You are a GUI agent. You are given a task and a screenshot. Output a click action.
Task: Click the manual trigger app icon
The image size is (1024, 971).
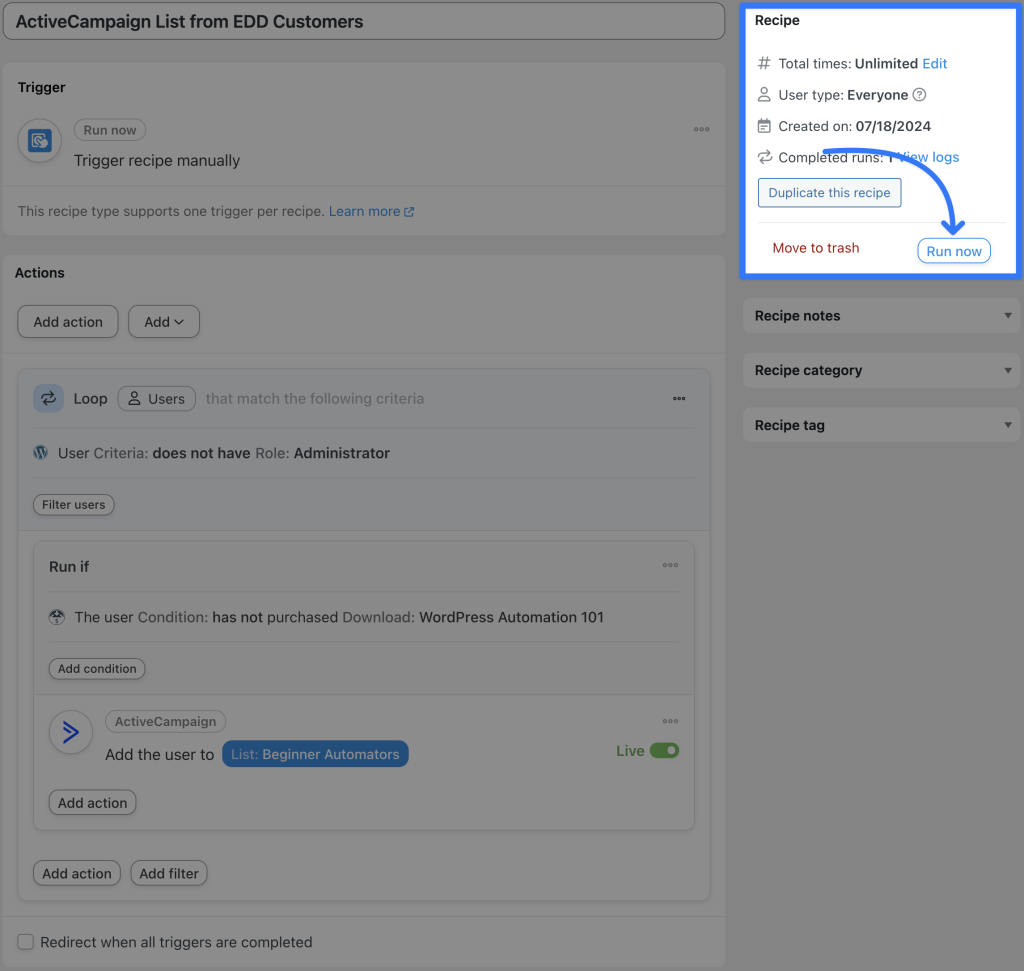[39, 140]
